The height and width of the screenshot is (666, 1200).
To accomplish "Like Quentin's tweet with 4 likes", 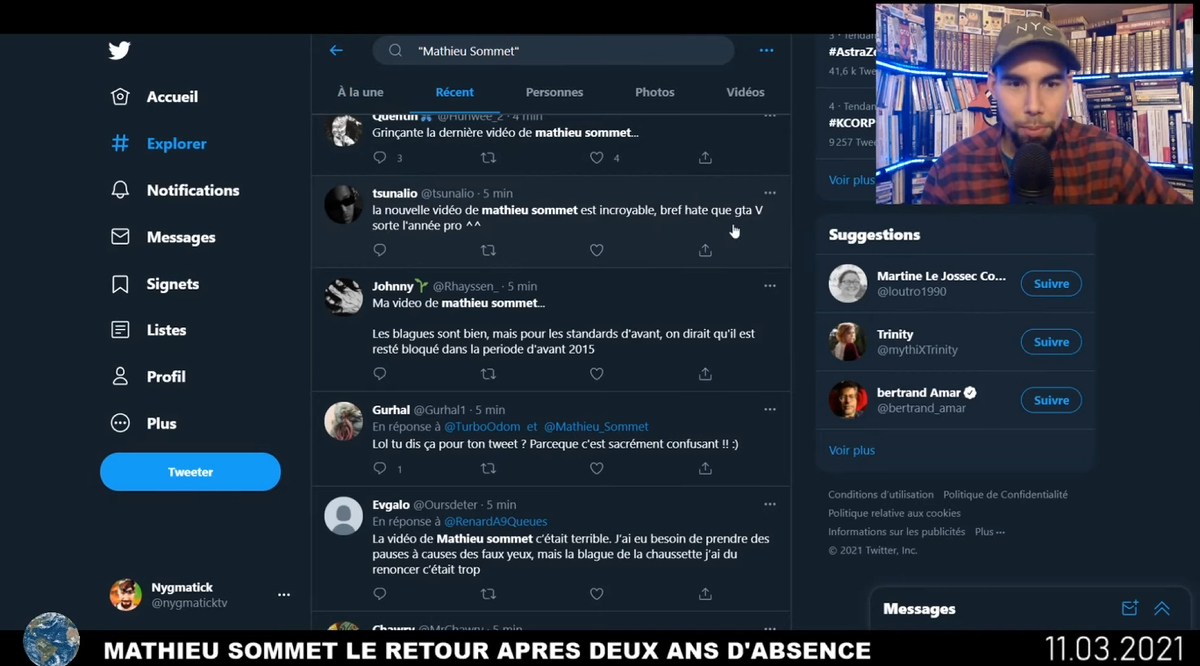I will pos(597,158).
